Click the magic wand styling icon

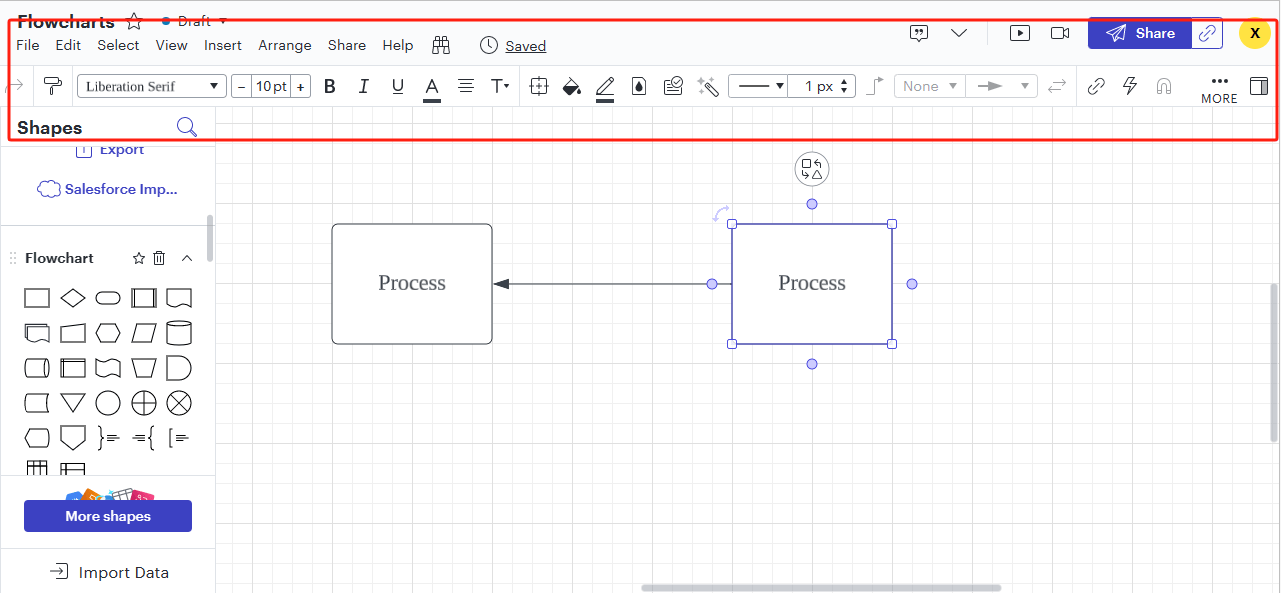tap(707, 86)
